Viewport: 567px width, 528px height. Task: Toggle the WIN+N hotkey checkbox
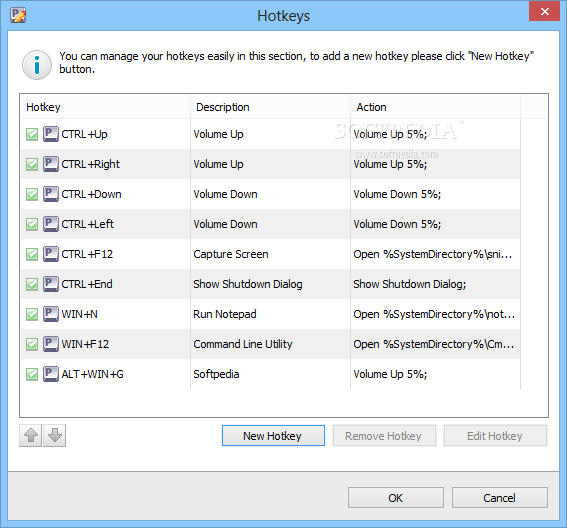32,314
